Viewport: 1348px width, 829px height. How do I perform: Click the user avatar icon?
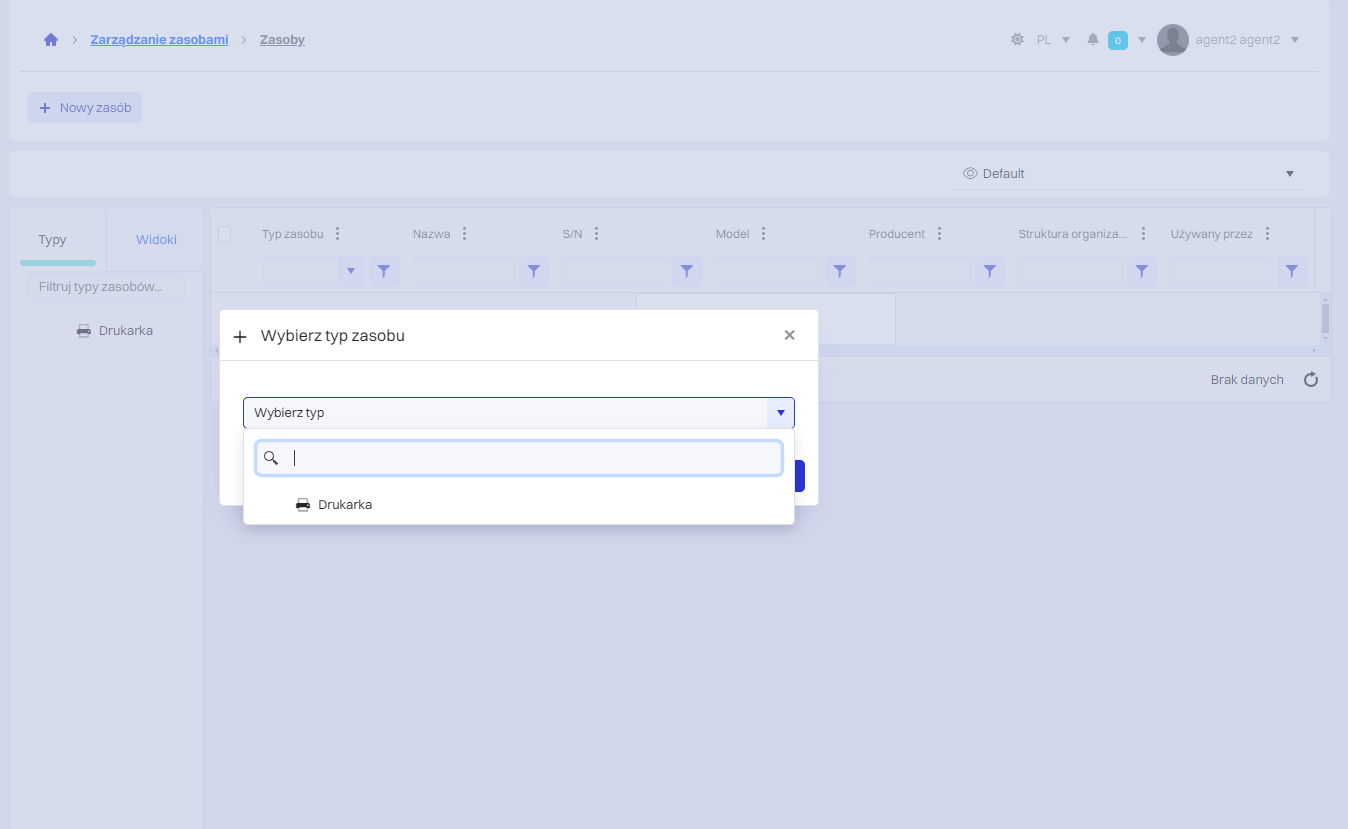tap(1172, 40)
